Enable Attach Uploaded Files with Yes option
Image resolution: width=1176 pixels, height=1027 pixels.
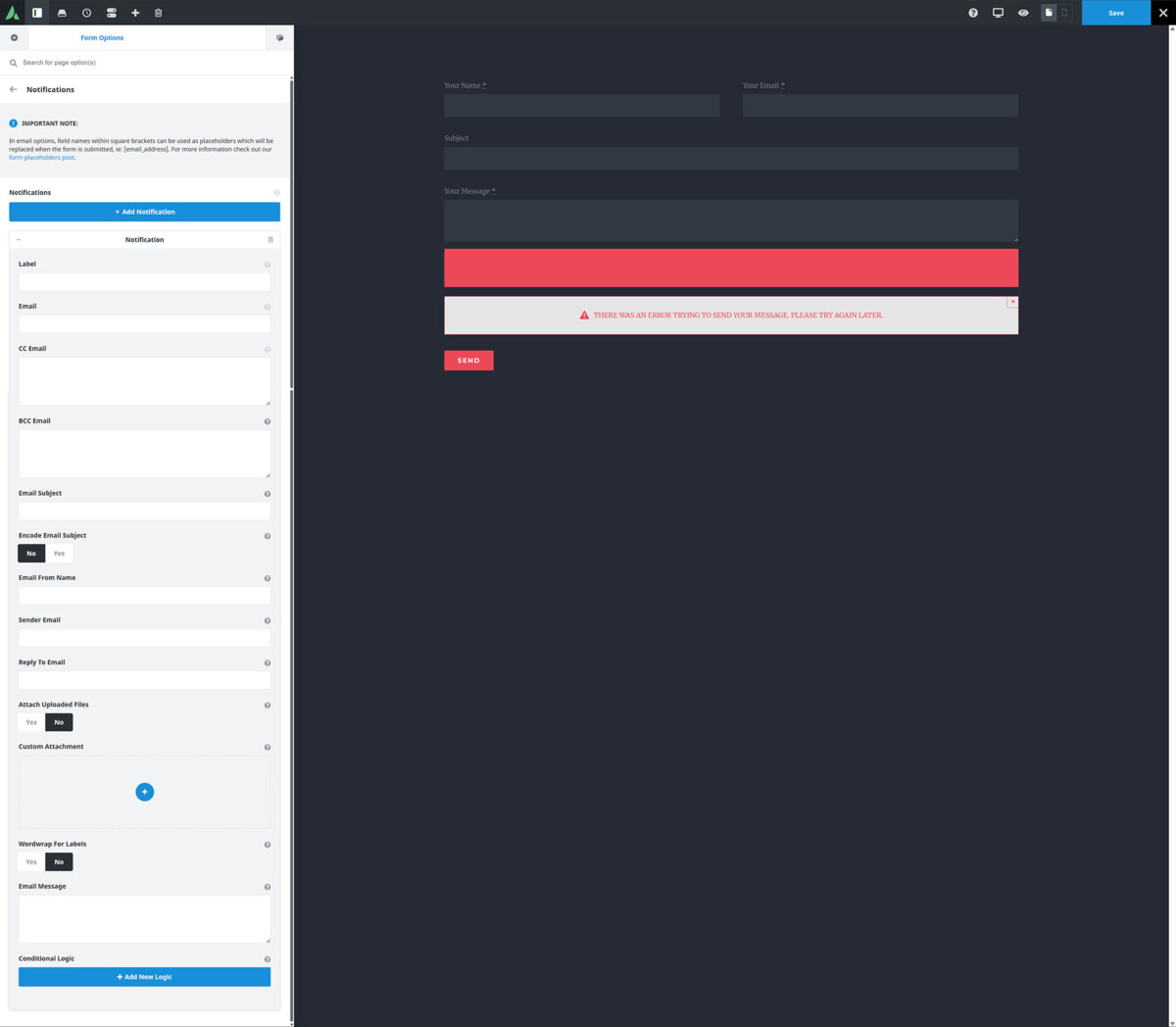30,722
